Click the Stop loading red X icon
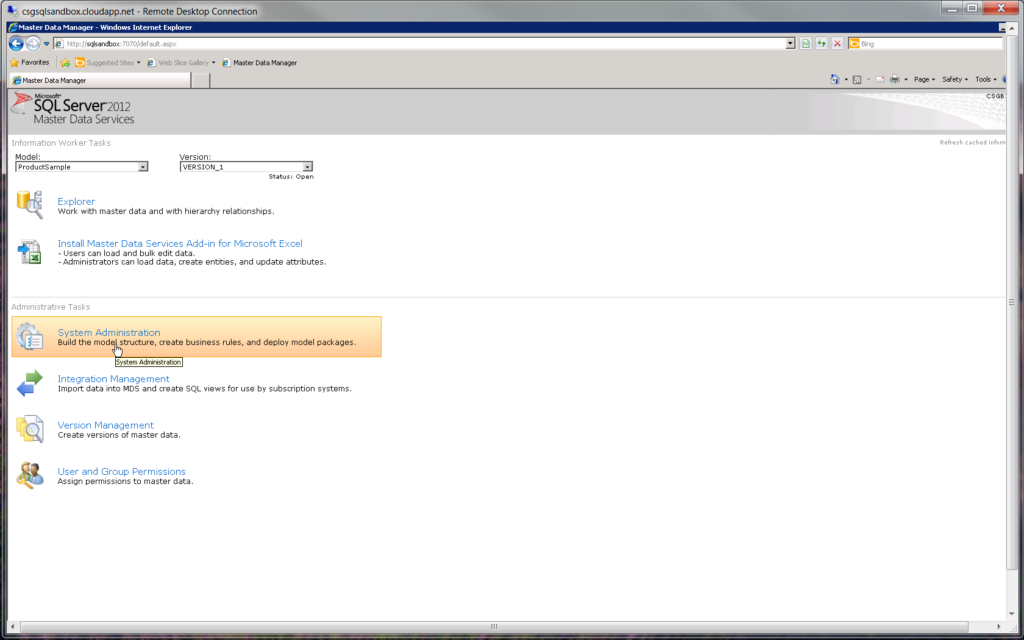 coord(837,44)
